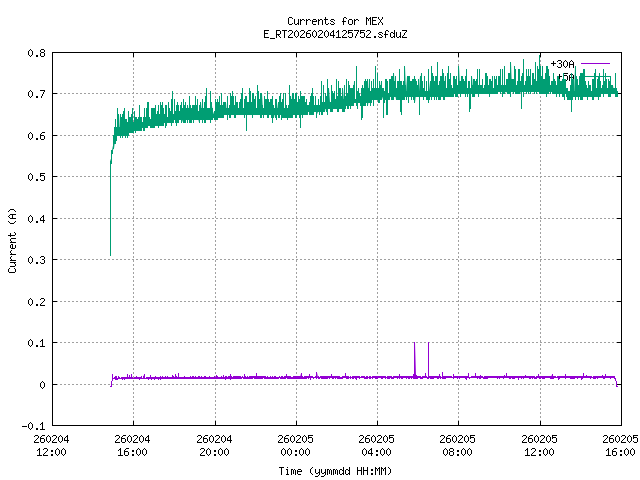Click the green trace's initial dip near 0.3 A
Viewport: 640px width, 480px height.
pos(110,250)
